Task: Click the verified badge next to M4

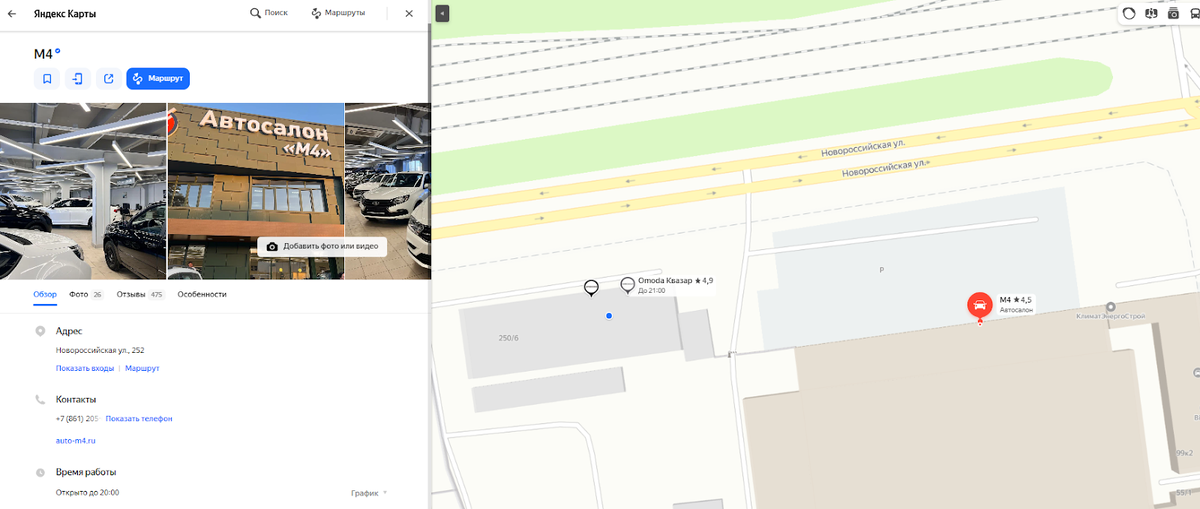Action: point(58,50)
